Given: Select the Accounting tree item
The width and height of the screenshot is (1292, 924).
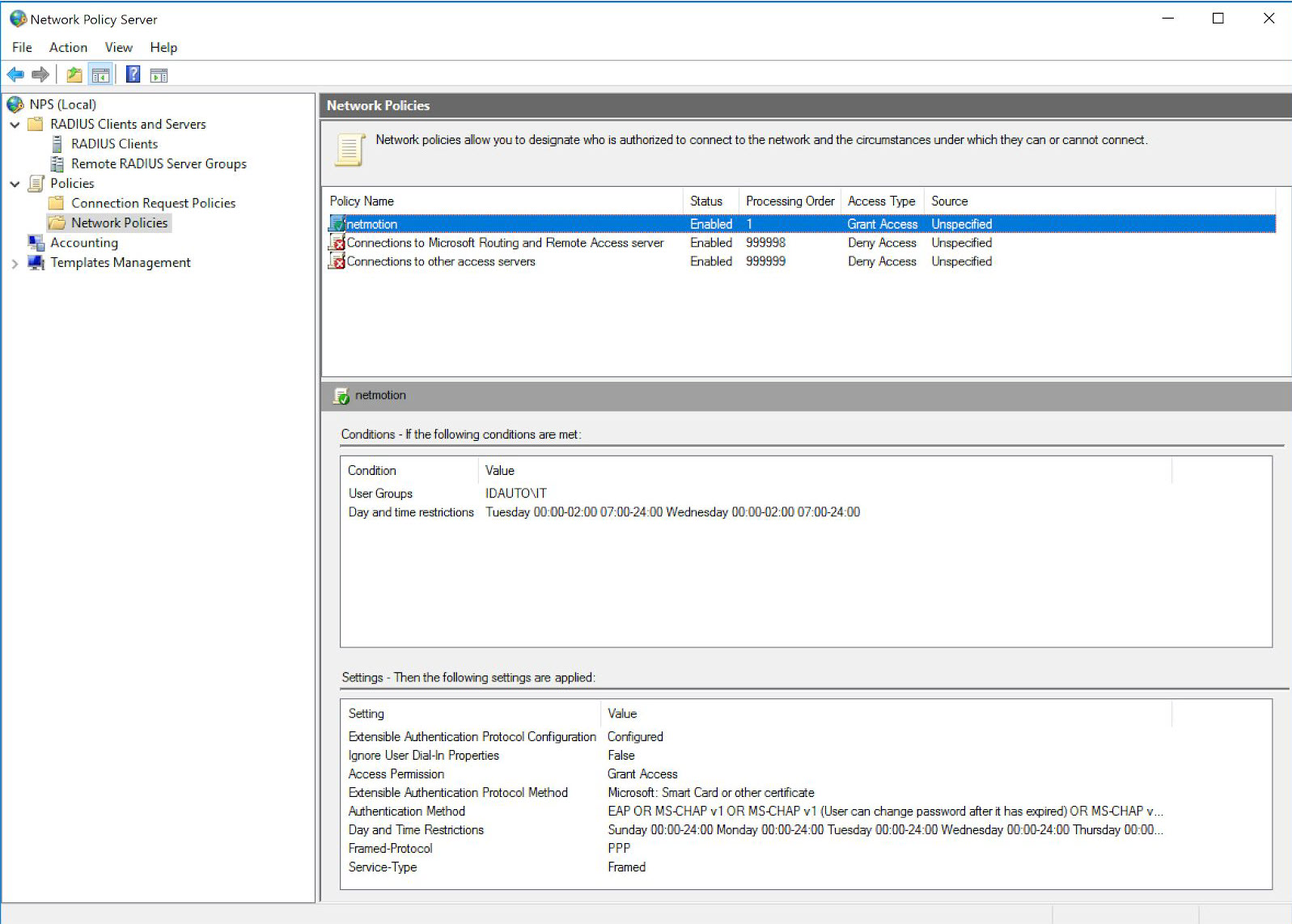Looking at the screenshot, I should click(x=84, y=243).
